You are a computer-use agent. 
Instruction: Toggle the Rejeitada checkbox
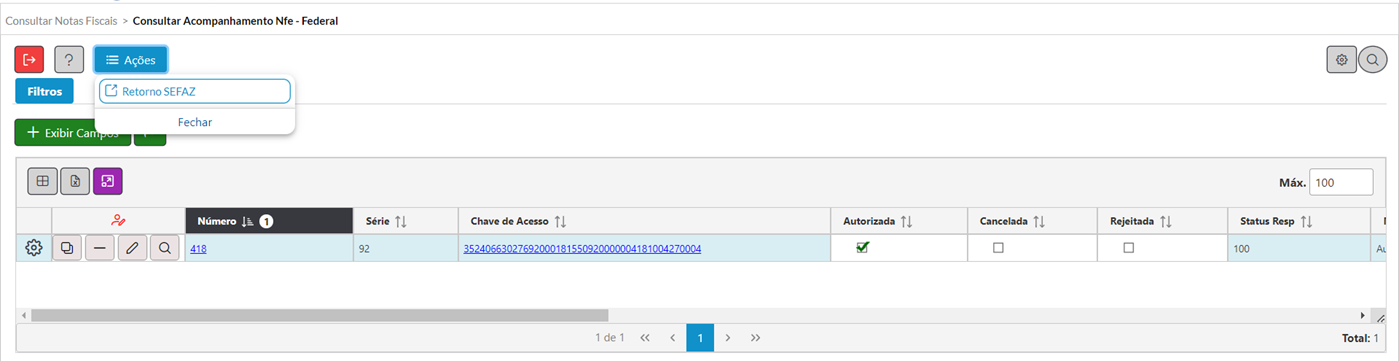1129,248
